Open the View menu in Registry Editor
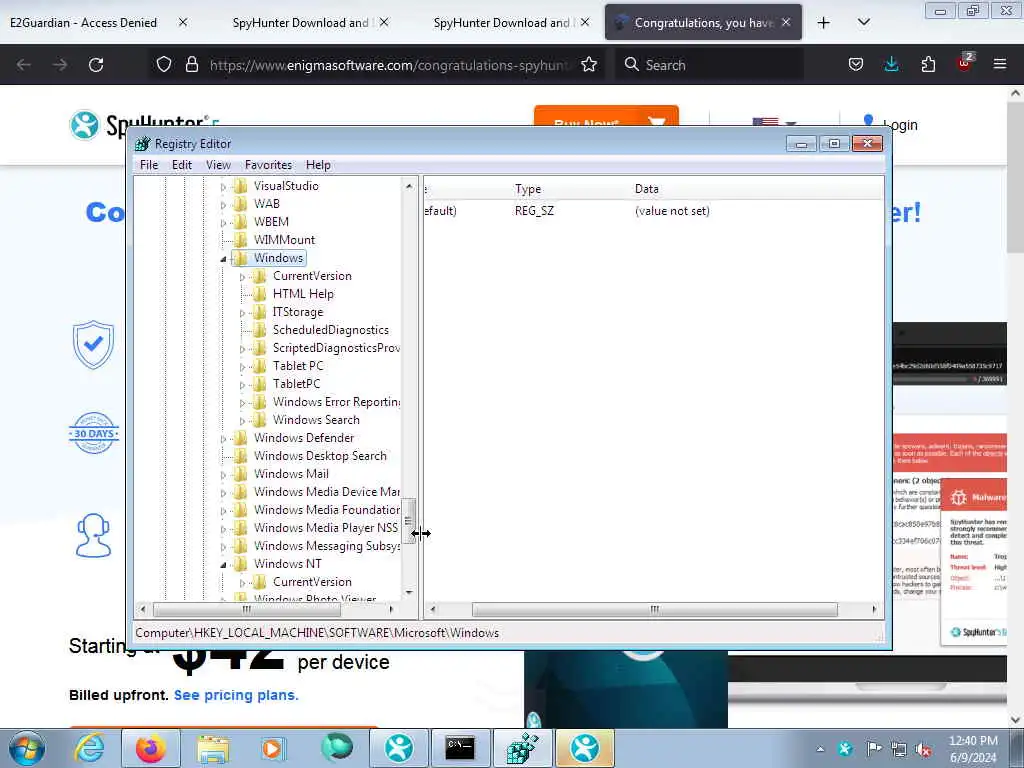Image resolution: width=1024 pixels, height=768 pixels. point(218,165)
